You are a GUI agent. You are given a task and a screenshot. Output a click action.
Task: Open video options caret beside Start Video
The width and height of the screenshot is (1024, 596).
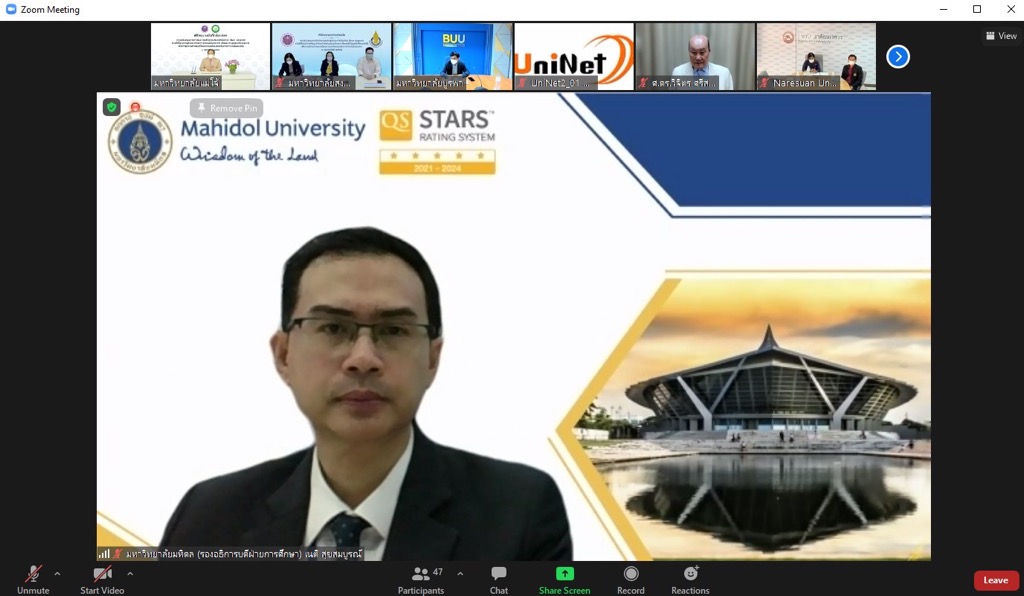[130, 574]
